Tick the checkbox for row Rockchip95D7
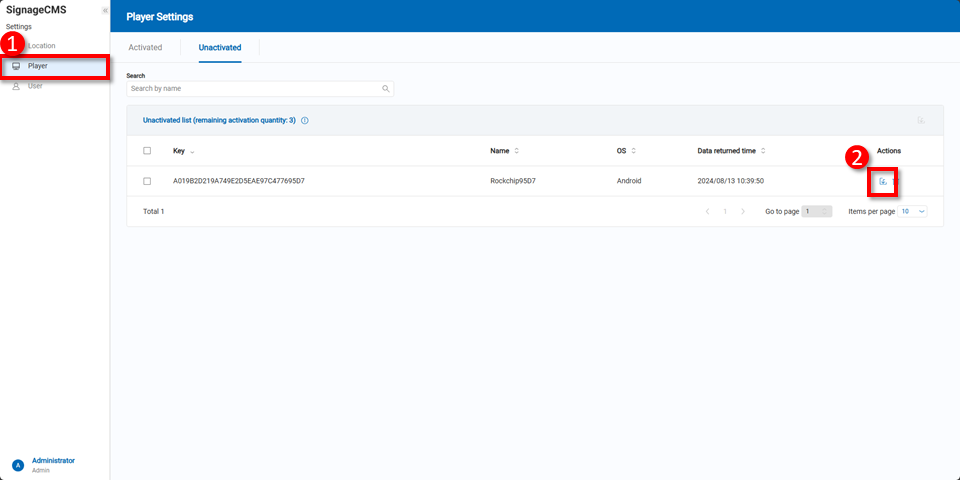Image resolution: width=960 pixels, height=480 pixels. [147, 181]
